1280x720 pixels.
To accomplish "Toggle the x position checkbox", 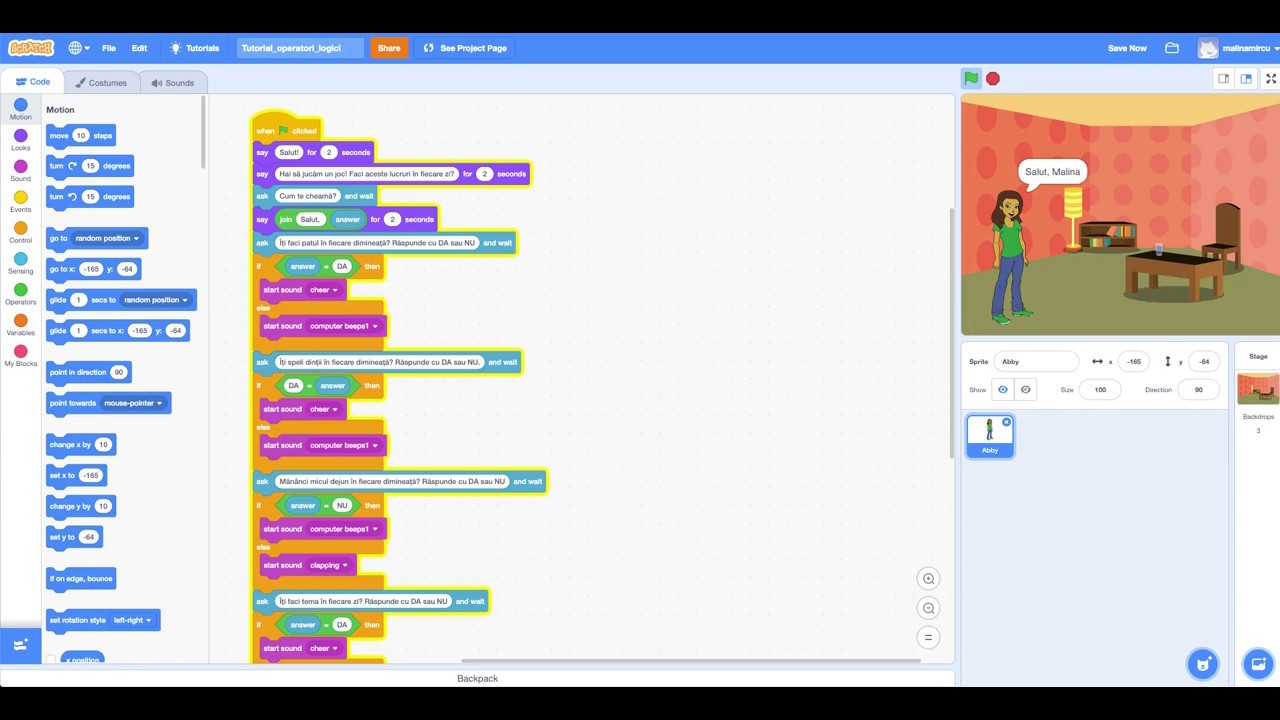I will [x=51, y=660].
